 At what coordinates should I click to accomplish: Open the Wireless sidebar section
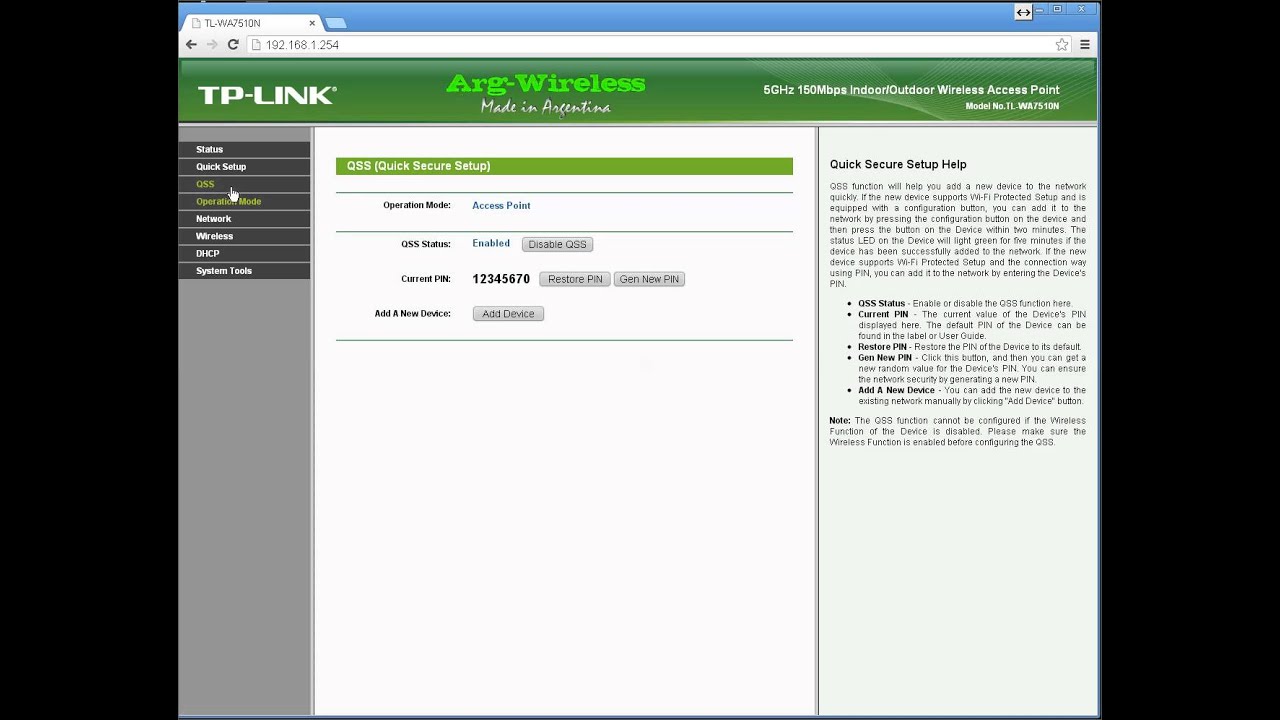pos(214,236)
